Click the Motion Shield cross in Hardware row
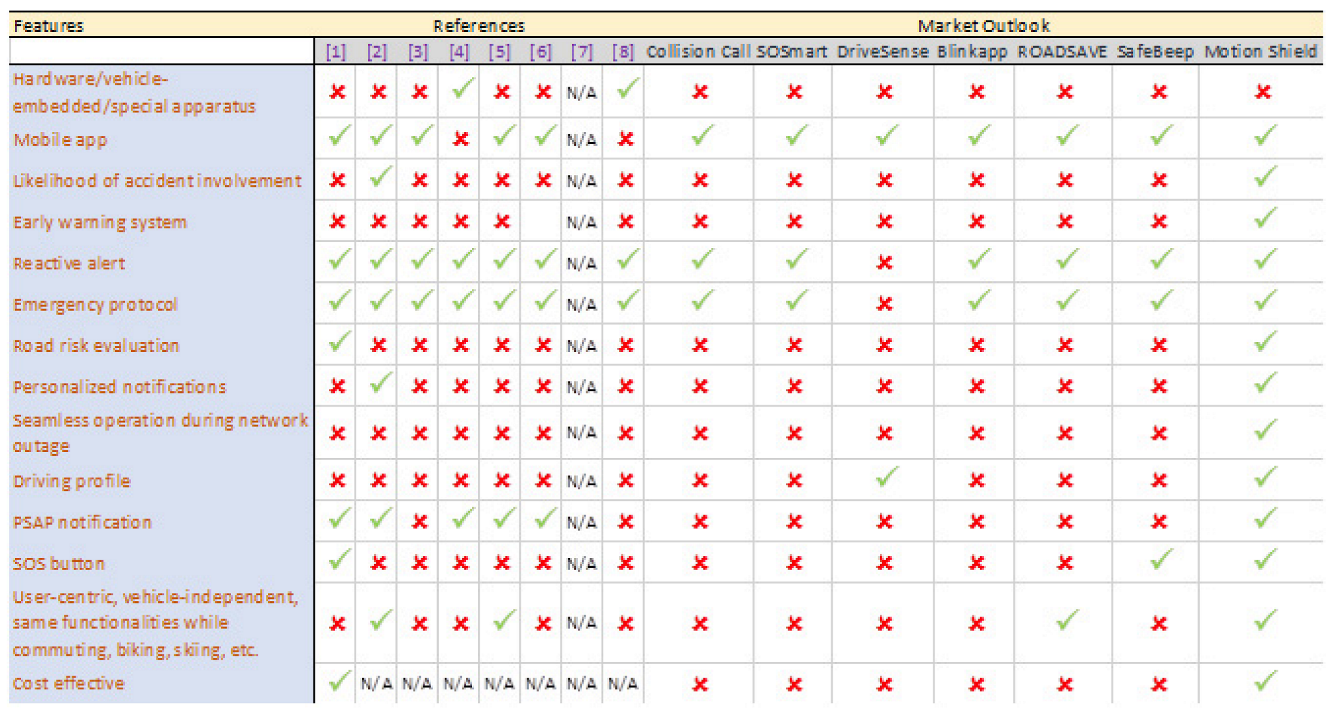Screen dimensions: 1340x712 point(1264,92)
